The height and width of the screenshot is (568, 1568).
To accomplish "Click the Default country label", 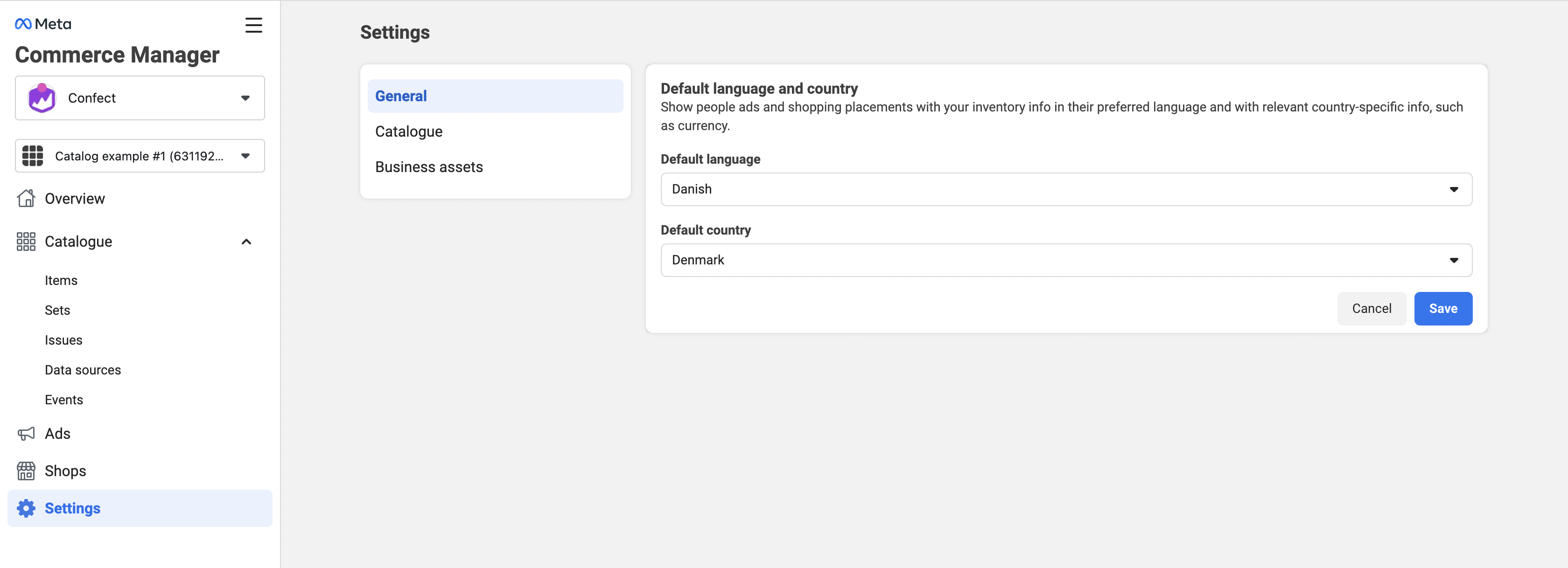I will (x=706, y=230).
